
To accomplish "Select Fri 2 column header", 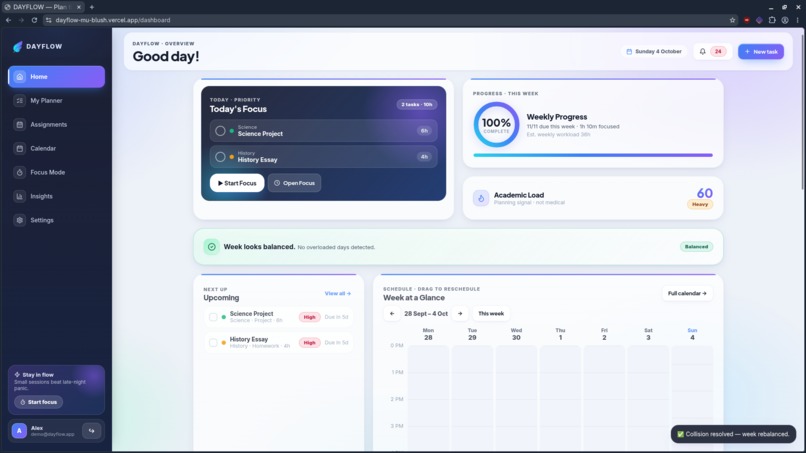I will pyautogui.click(x=604, y=334).
